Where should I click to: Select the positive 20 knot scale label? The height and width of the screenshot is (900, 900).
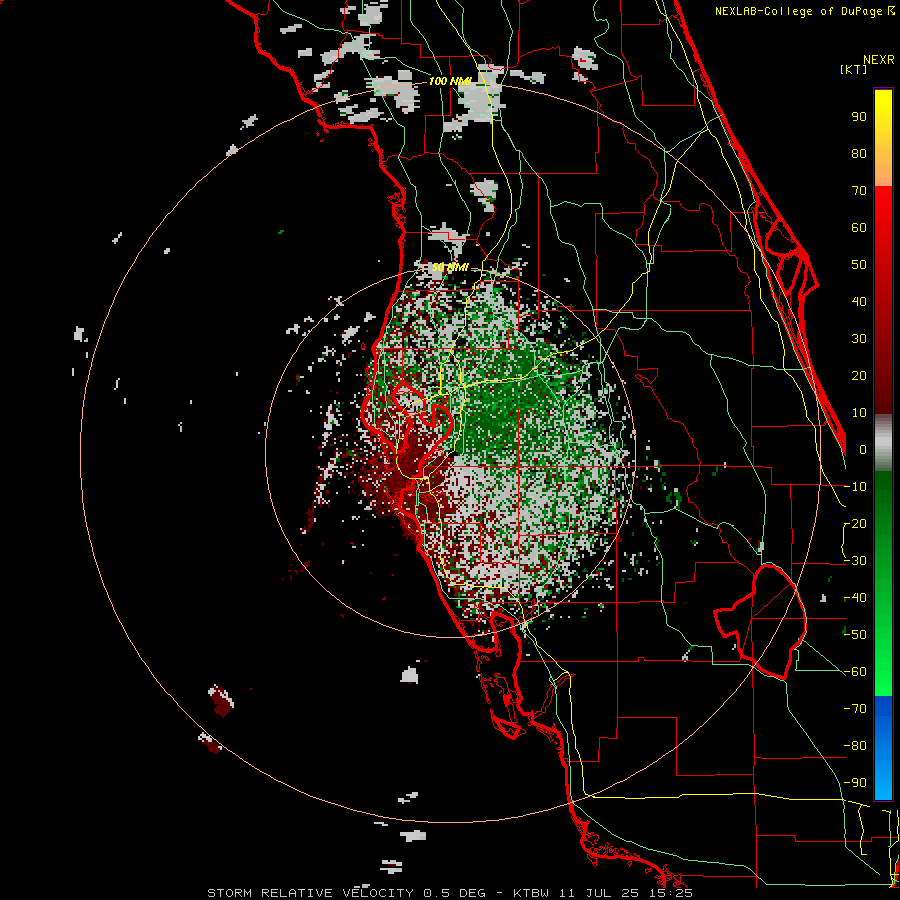click(x=859, y=375)
